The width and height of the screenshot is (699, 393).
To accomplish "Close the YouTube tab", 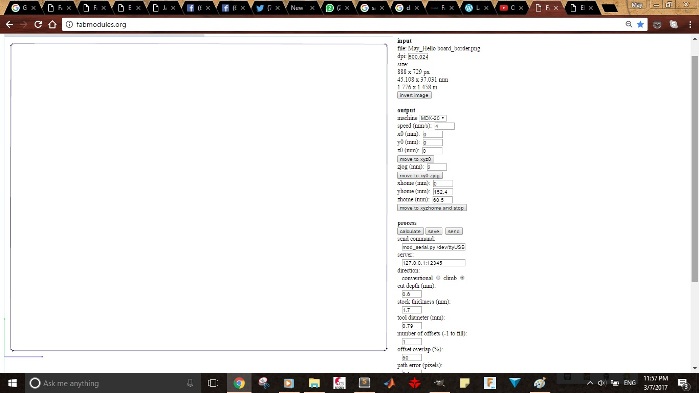I will click(x=521, y=8).
